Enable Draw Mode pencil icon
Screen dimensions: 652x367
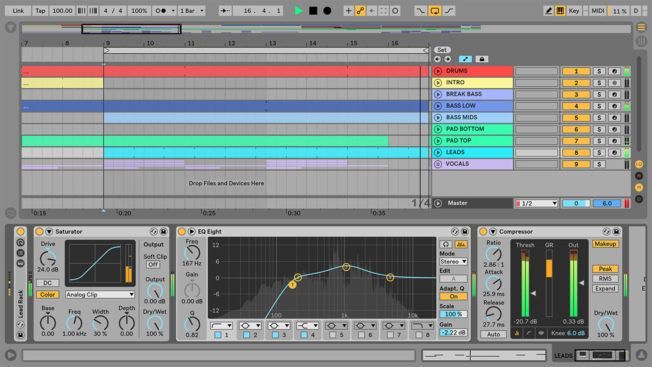coord(548,11)
